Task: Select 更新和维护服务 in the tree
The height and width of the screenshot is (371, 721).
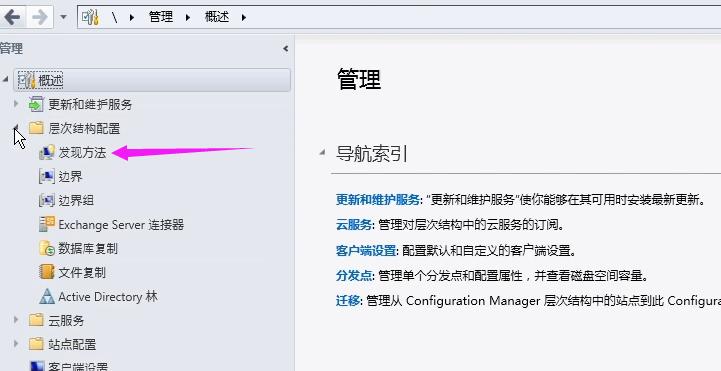Action: (90, 104)
